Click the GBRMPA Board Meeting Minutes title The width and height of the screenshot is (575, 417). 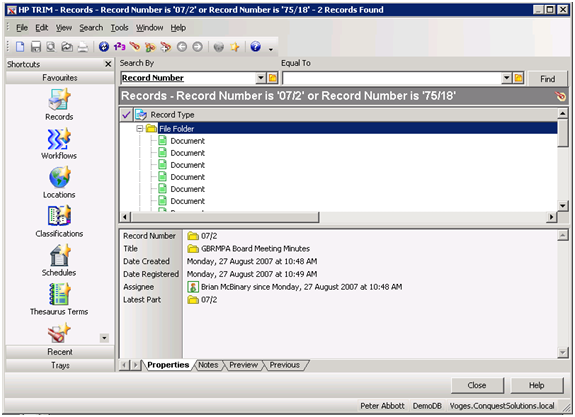point(255,249)
